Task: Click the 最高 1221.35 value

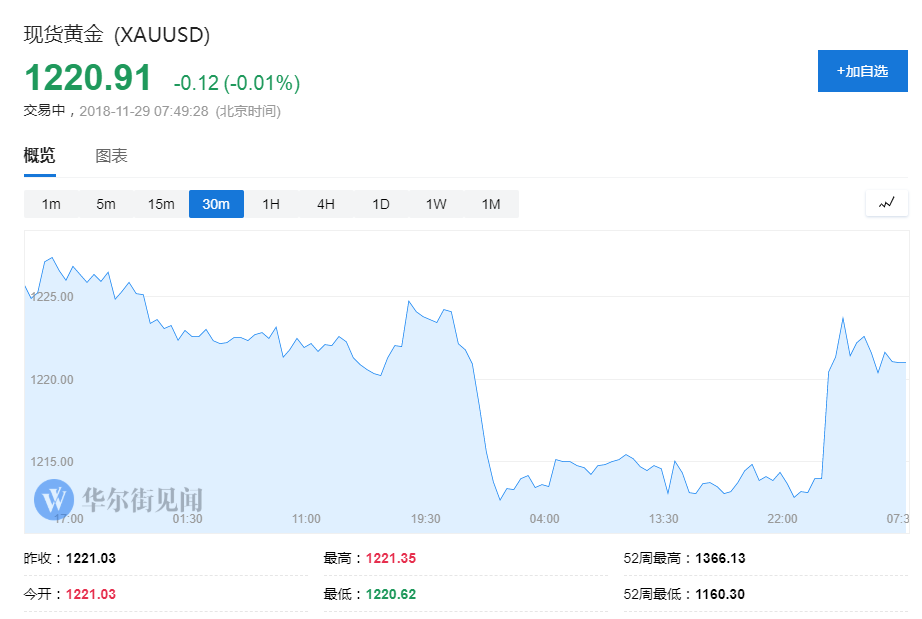Action: [390, 558]
